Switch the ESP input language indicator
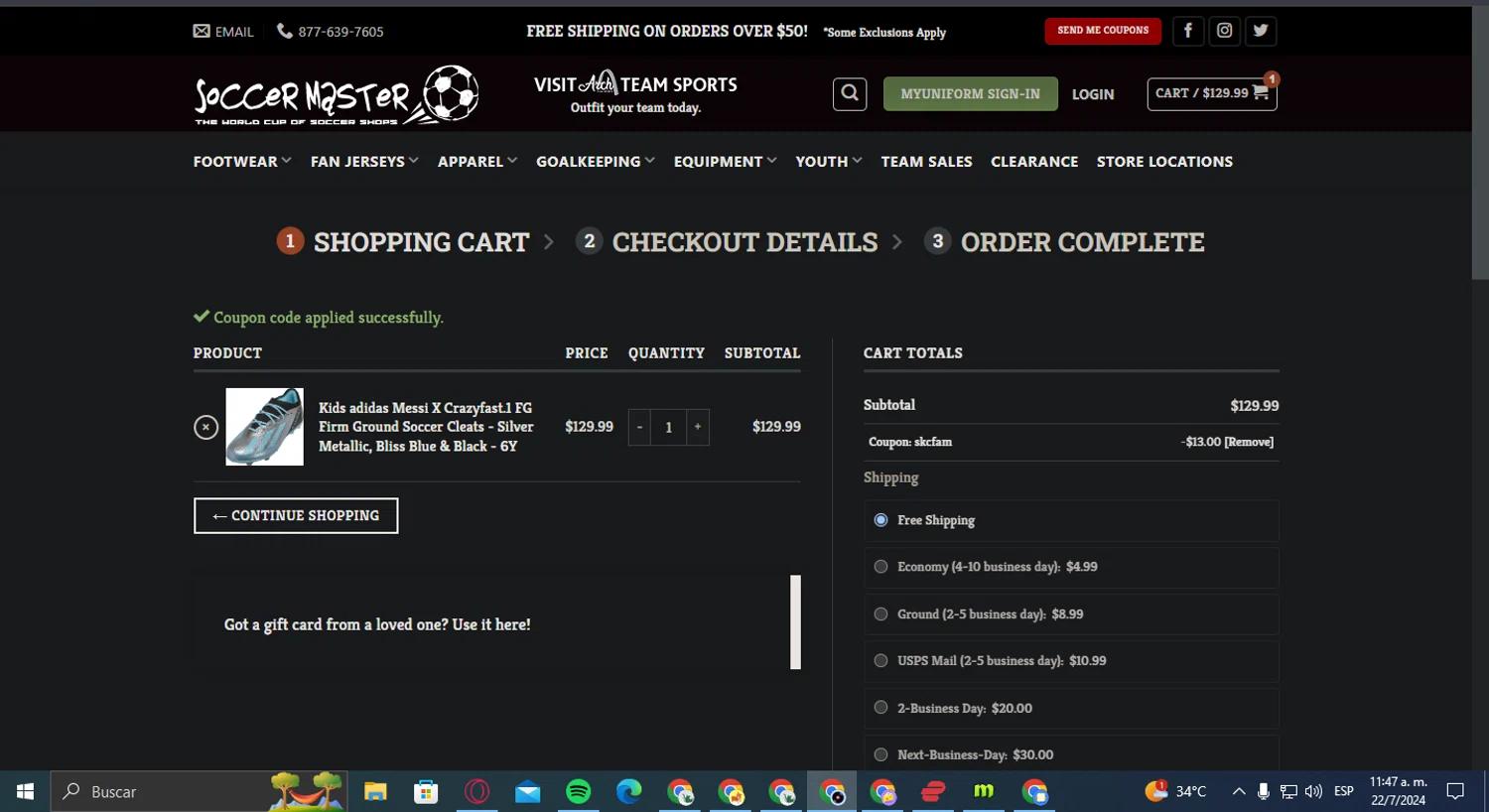 (1344, 791)
